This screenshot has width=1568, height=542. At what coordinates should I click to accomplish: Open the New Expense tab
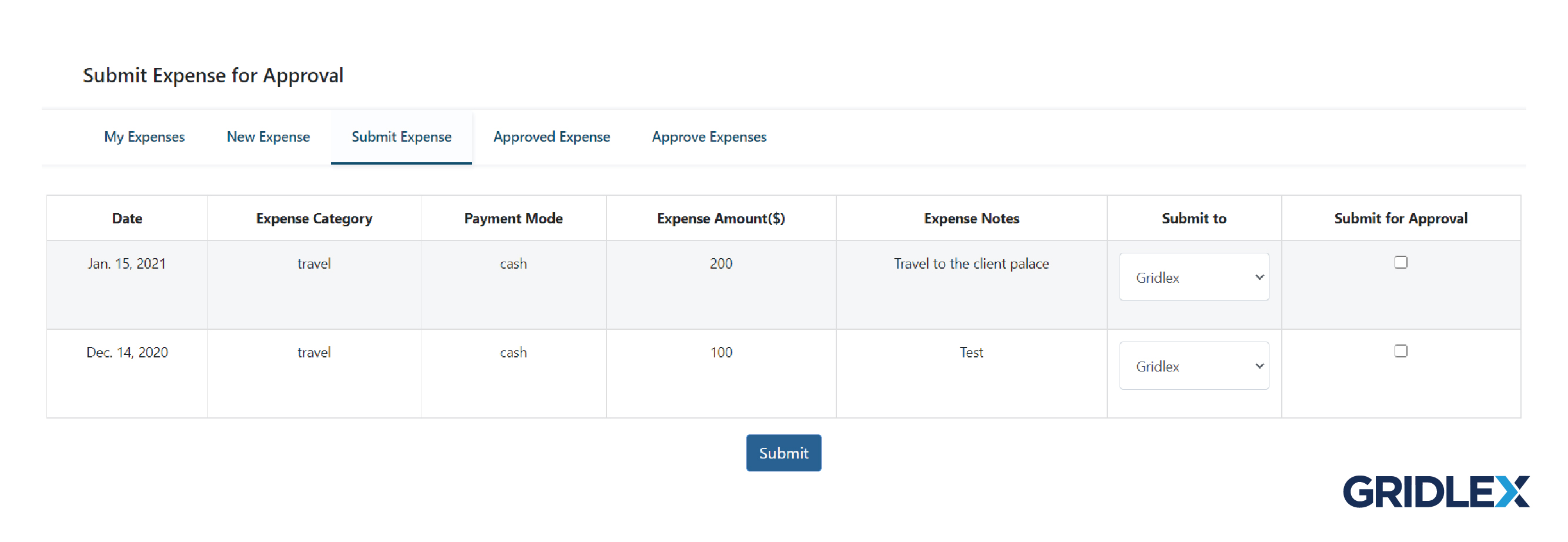pos(268,137)
